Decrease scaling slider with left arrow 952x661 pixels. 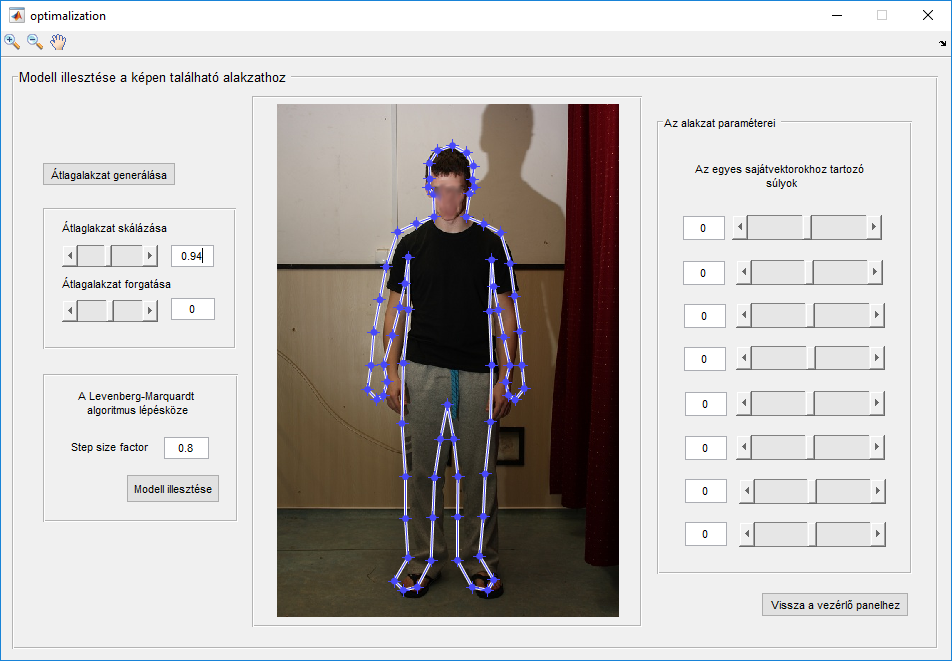[70, 256]
